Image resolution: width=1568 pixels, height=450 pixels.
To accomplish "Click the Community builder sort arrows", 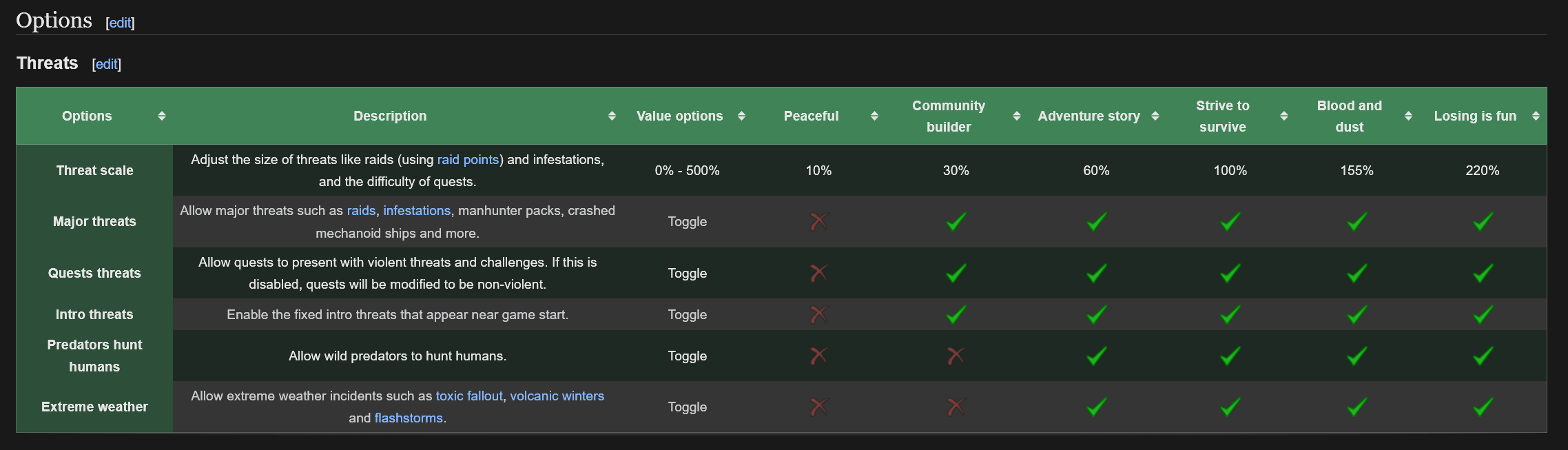I will pos(1016,116).
